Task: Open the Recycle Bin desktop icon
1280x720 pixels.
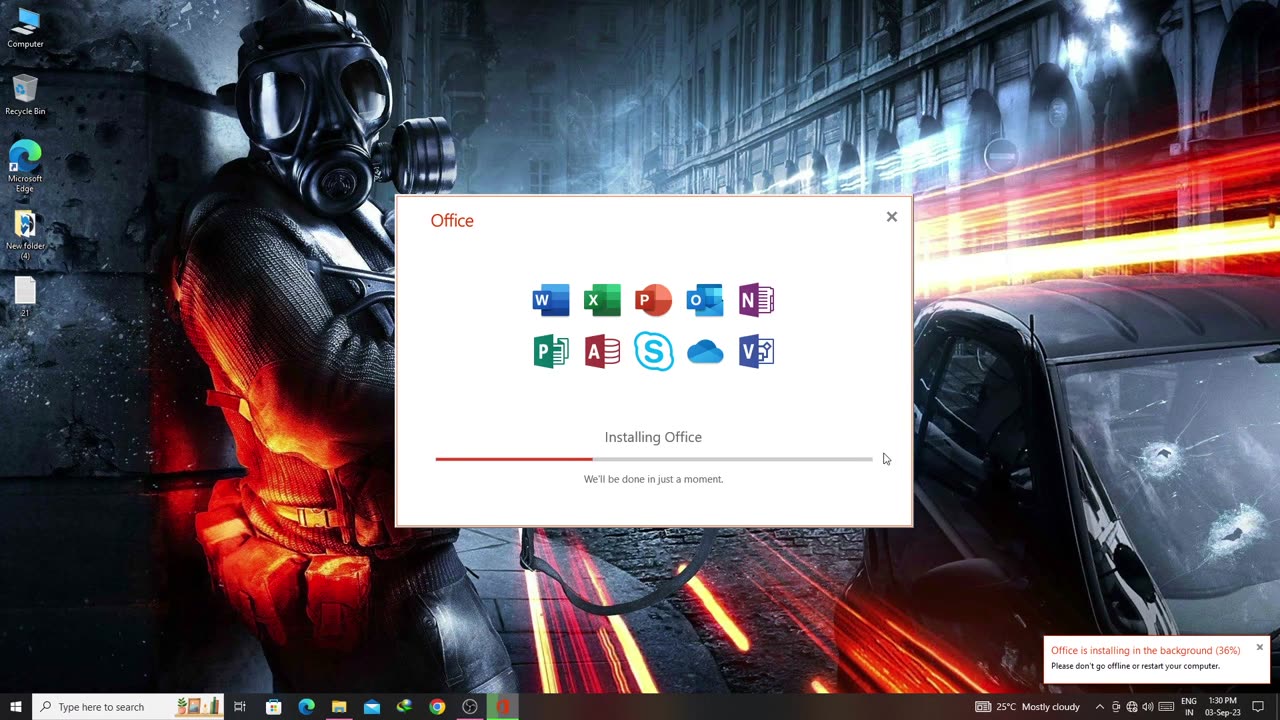Action: coord(25,95)
